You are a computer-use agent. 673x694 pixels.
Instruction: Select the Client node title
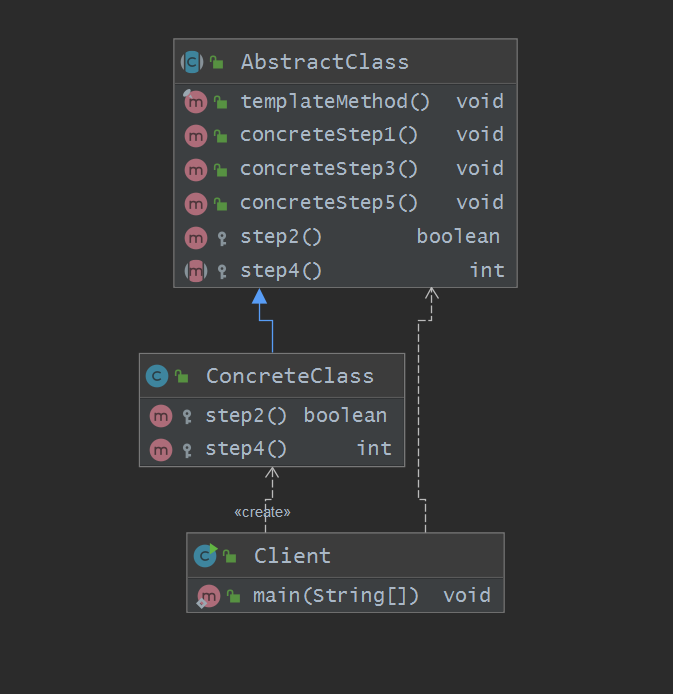point(292,556)
